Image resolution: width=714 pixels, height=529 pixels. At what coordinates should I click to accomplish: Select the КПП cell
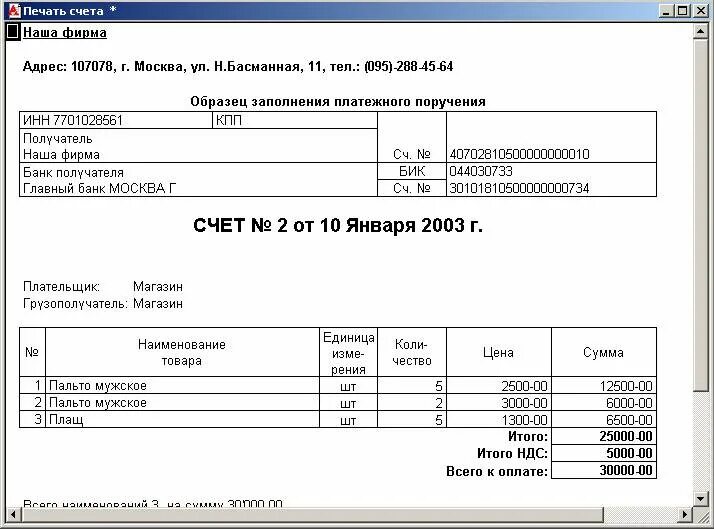point(295,120)
